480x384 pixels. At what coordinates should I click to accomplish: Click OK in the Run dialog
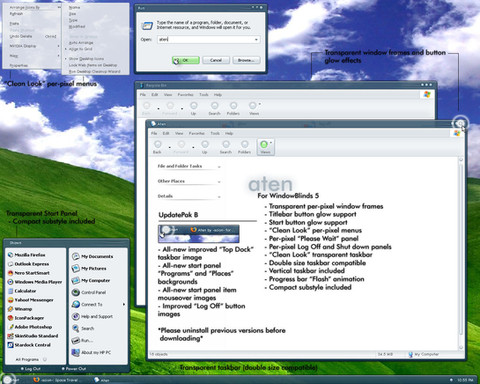tap(186, 60)
